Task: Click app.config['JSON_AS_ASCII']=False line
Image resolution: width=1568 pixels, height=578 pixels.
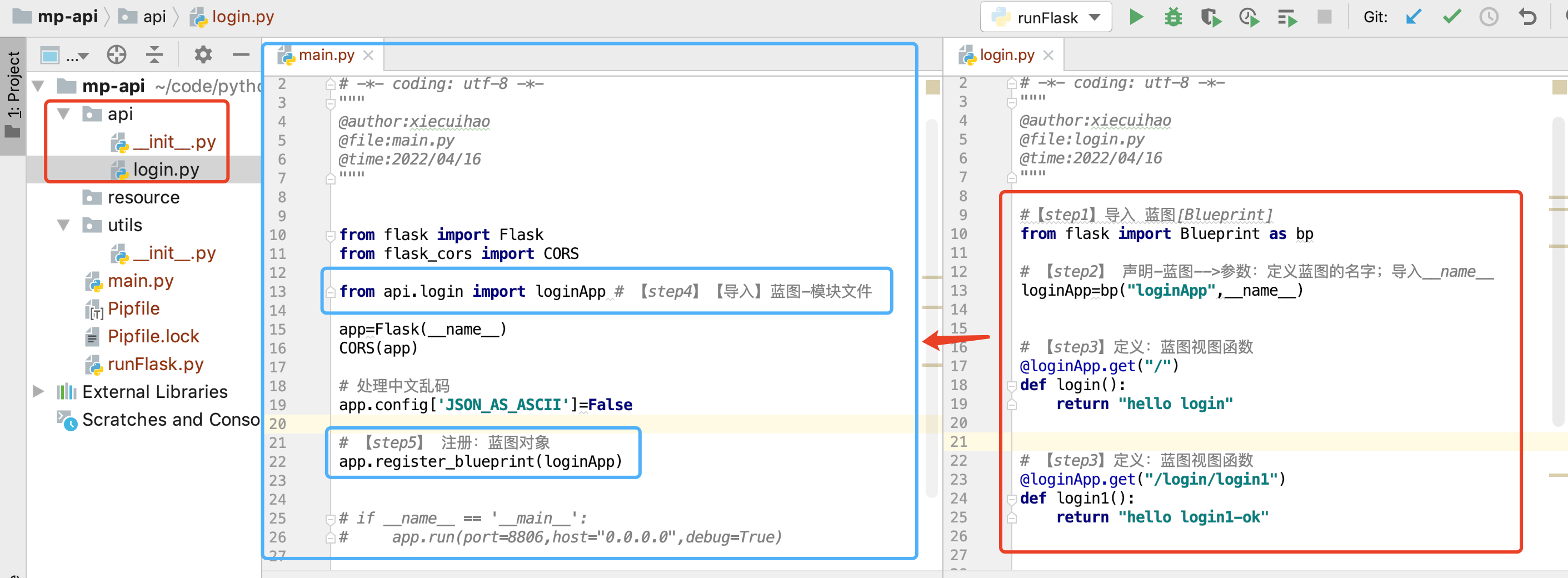Action: click(x=486, y=405)
